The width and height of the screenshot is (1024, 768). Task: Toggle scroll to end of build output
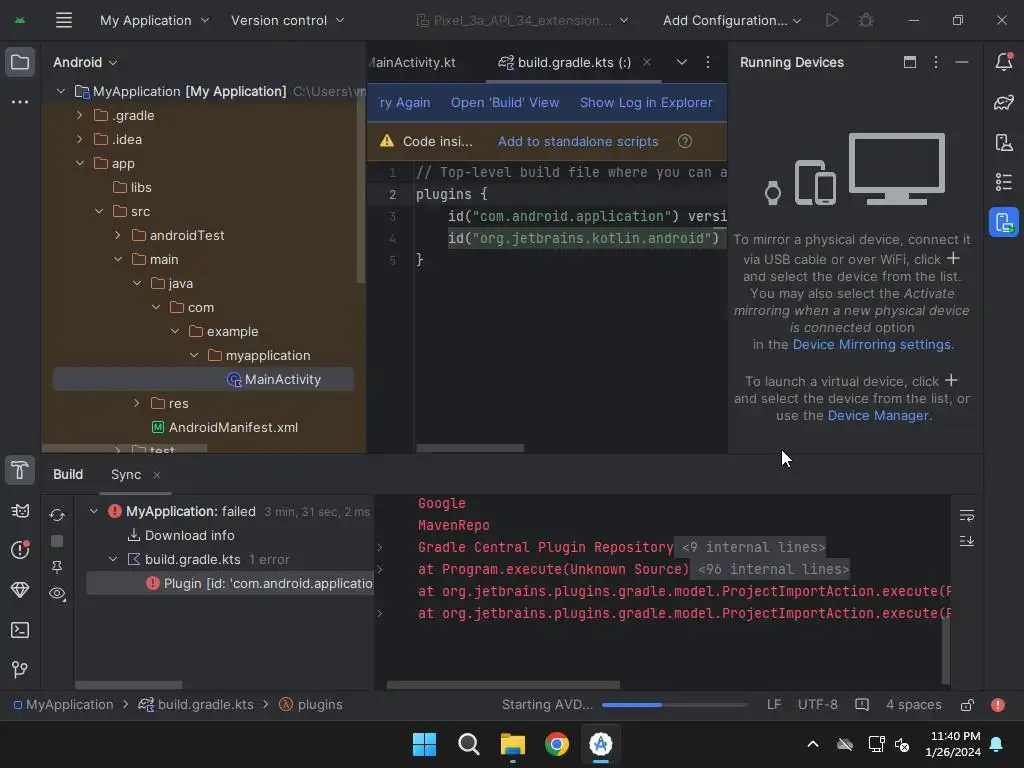click(x=967, y=541)
